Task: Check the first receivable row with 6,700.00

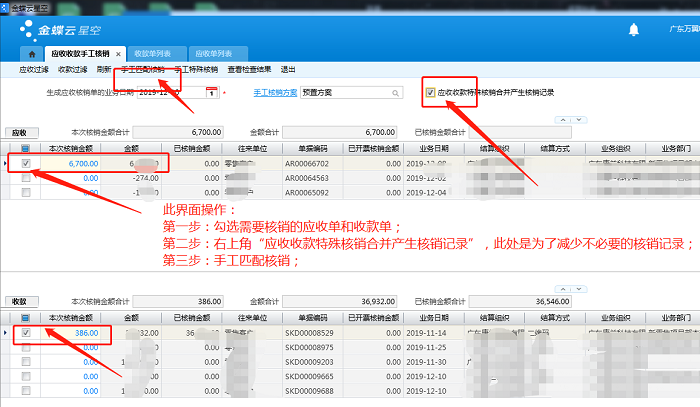Action: [x=26, y=163]
